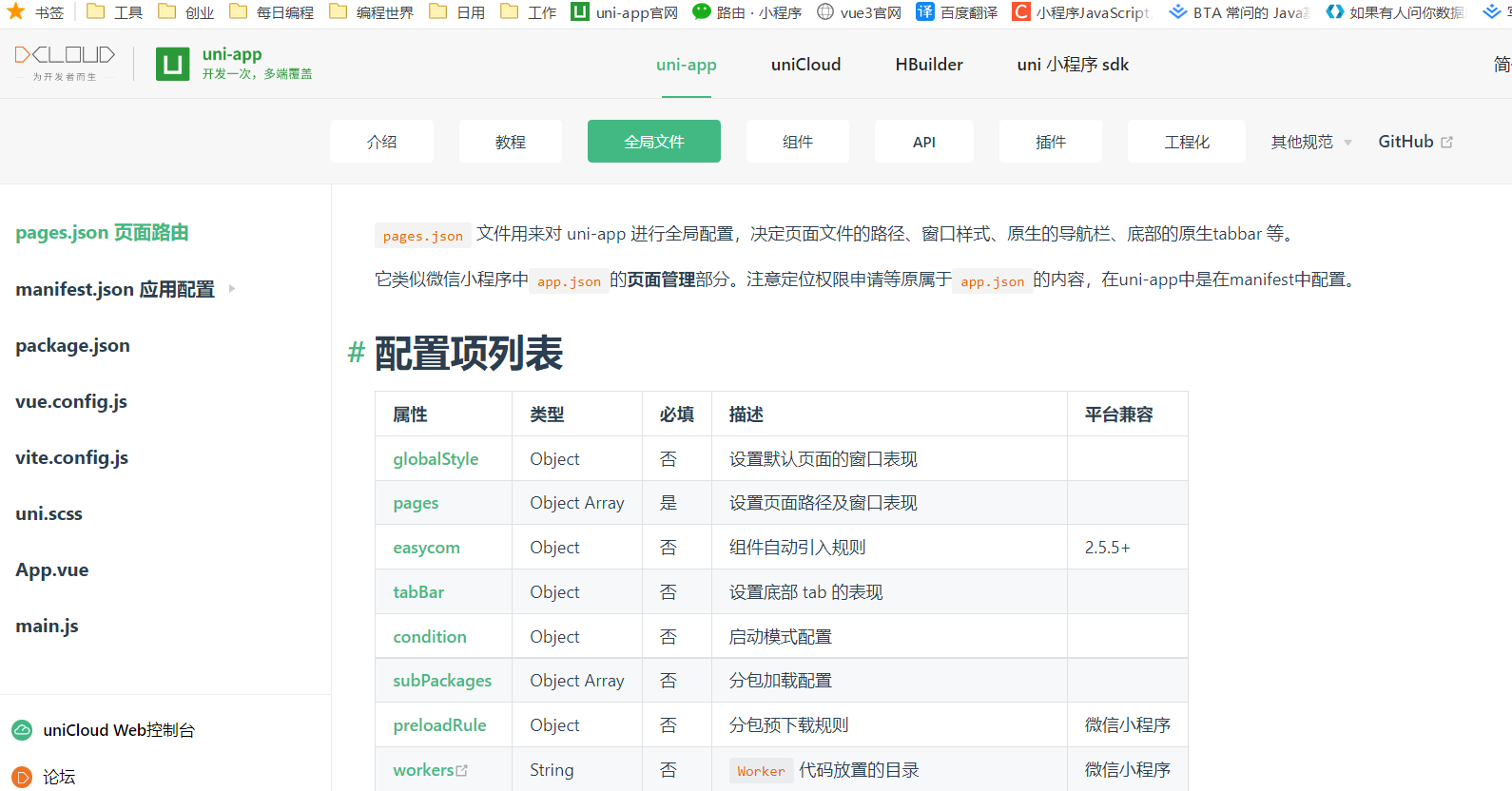Open the 工具 bookmark folder
The height and width of the screenshot is (791, 1512).
[x=114, y=12]
